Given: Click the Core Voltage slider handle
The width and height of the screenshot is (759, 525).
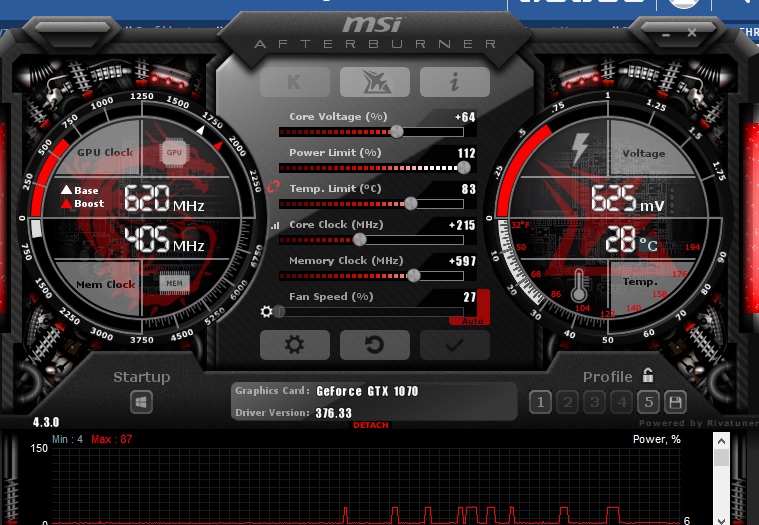Looking at the screenshot, I should coord(397,131).
